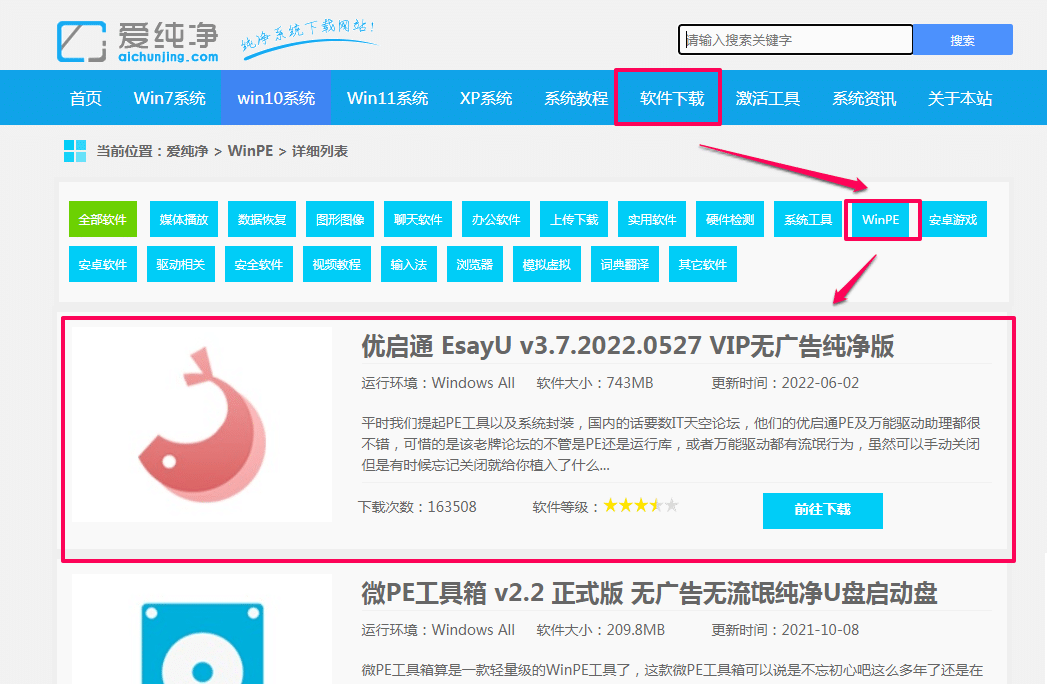The image size is (1047, 684).
Task: Click the 前往下载 download button
Action: pyautogui.click(x=822, y=510)
